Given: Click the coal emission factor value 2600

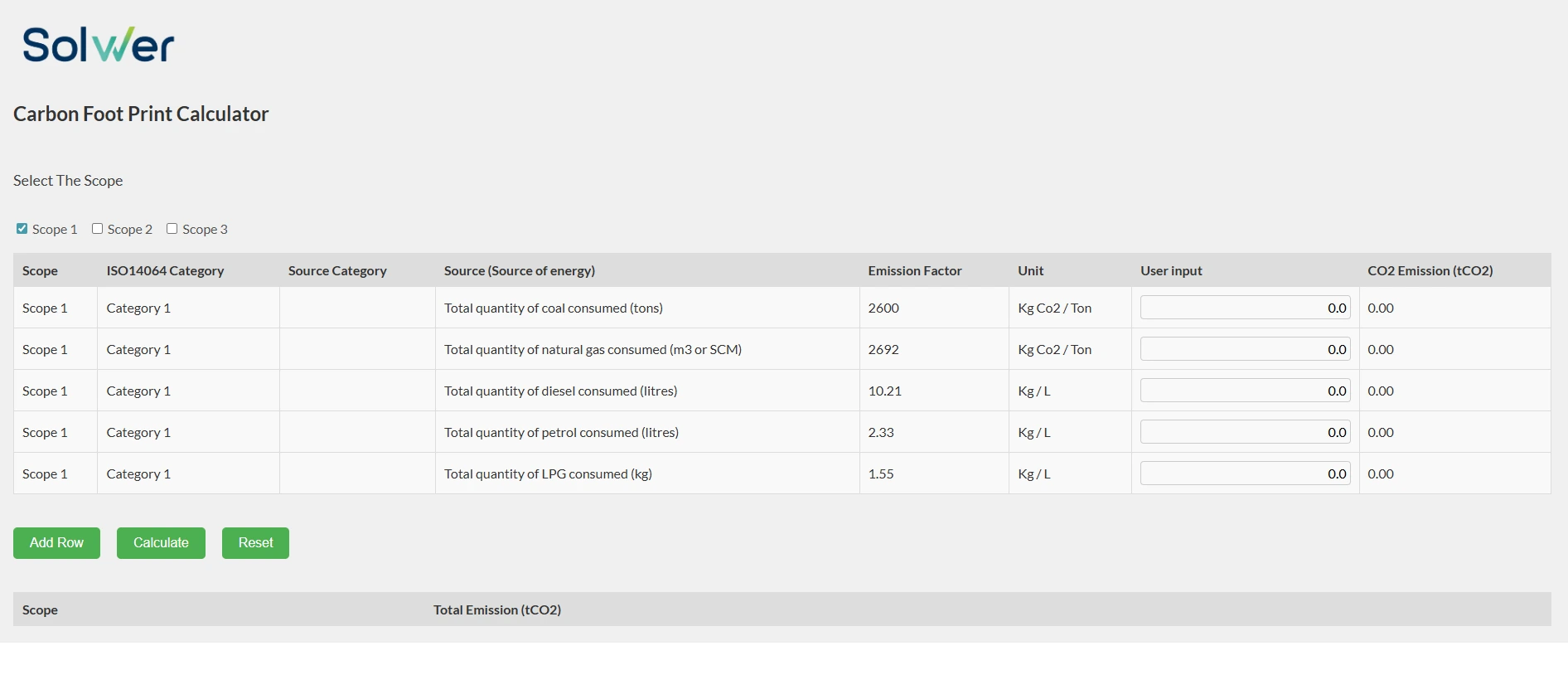Looking at the screenshot, I should pos(883,308).
